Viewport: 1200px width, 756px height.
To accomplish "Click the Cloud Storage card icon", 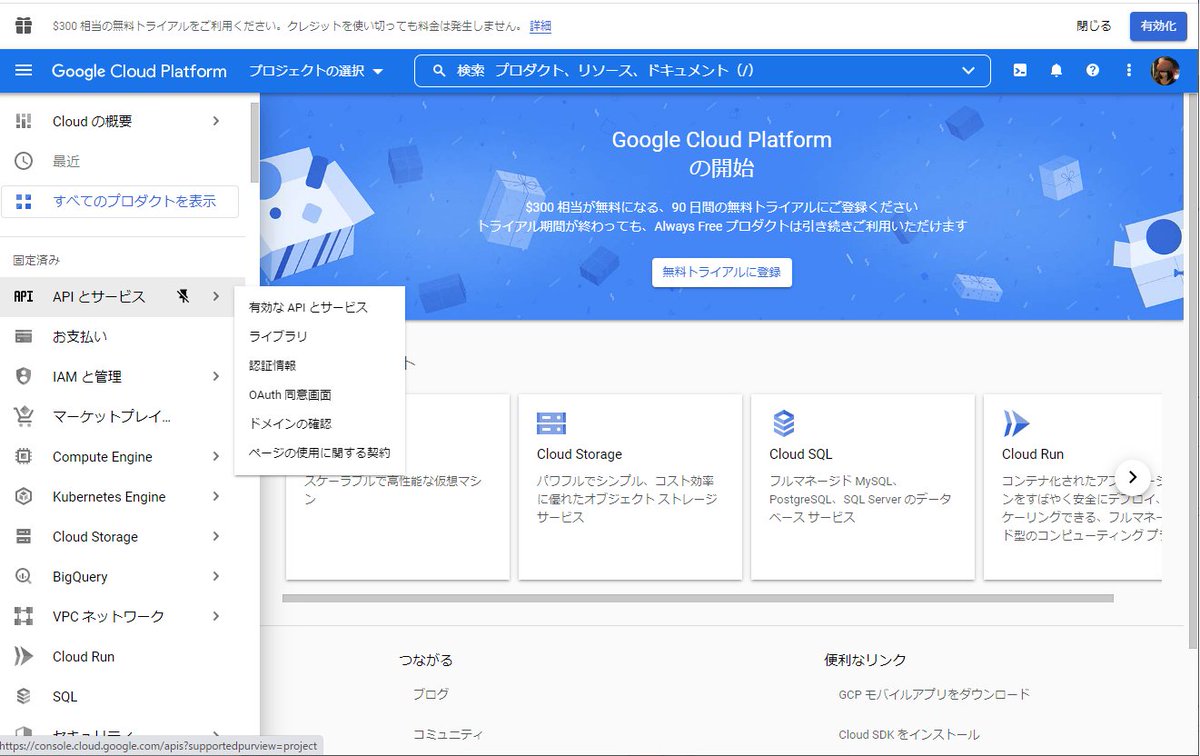I will pyautogui.click(x=552, y=423).
